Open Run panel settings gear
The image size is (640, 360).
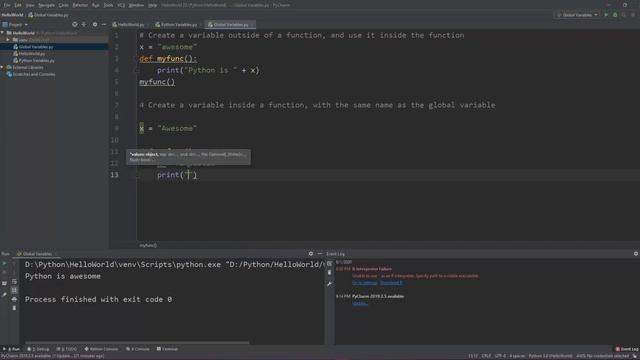311,254
